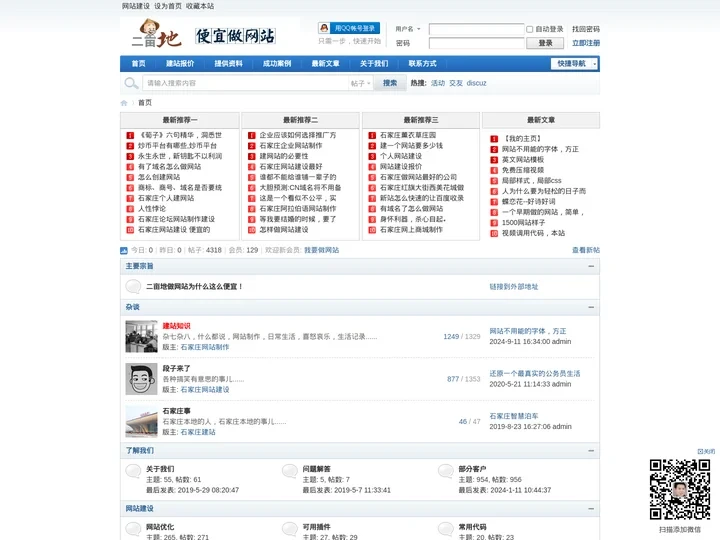Screen dimensions: 720x540
Task: Open 建站报价 in the navigation bar
Action: pyautogui.click(x=180, y=63)
